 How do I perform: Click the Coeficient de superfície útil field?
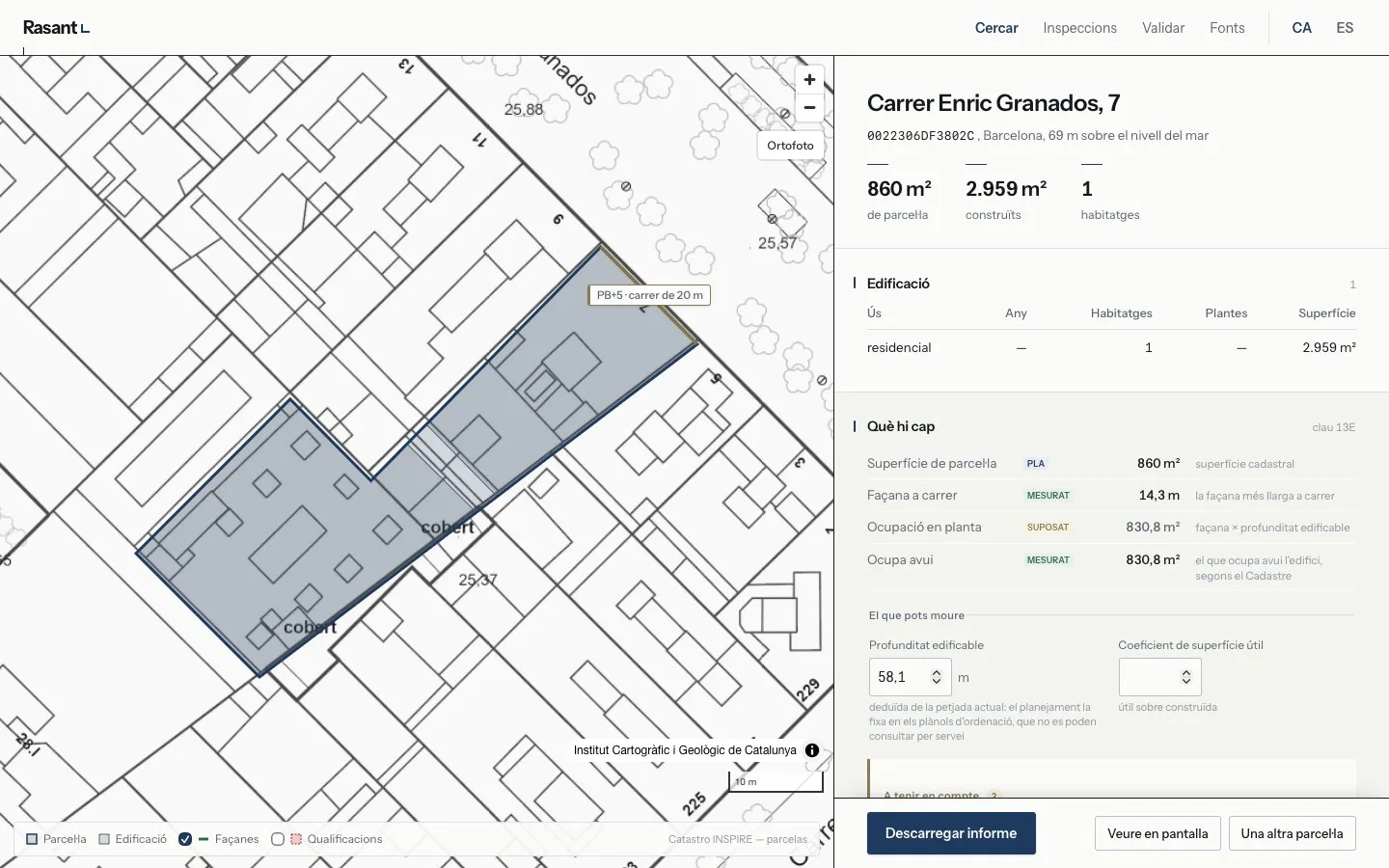pyautogui.click(x=1159, y=677)
